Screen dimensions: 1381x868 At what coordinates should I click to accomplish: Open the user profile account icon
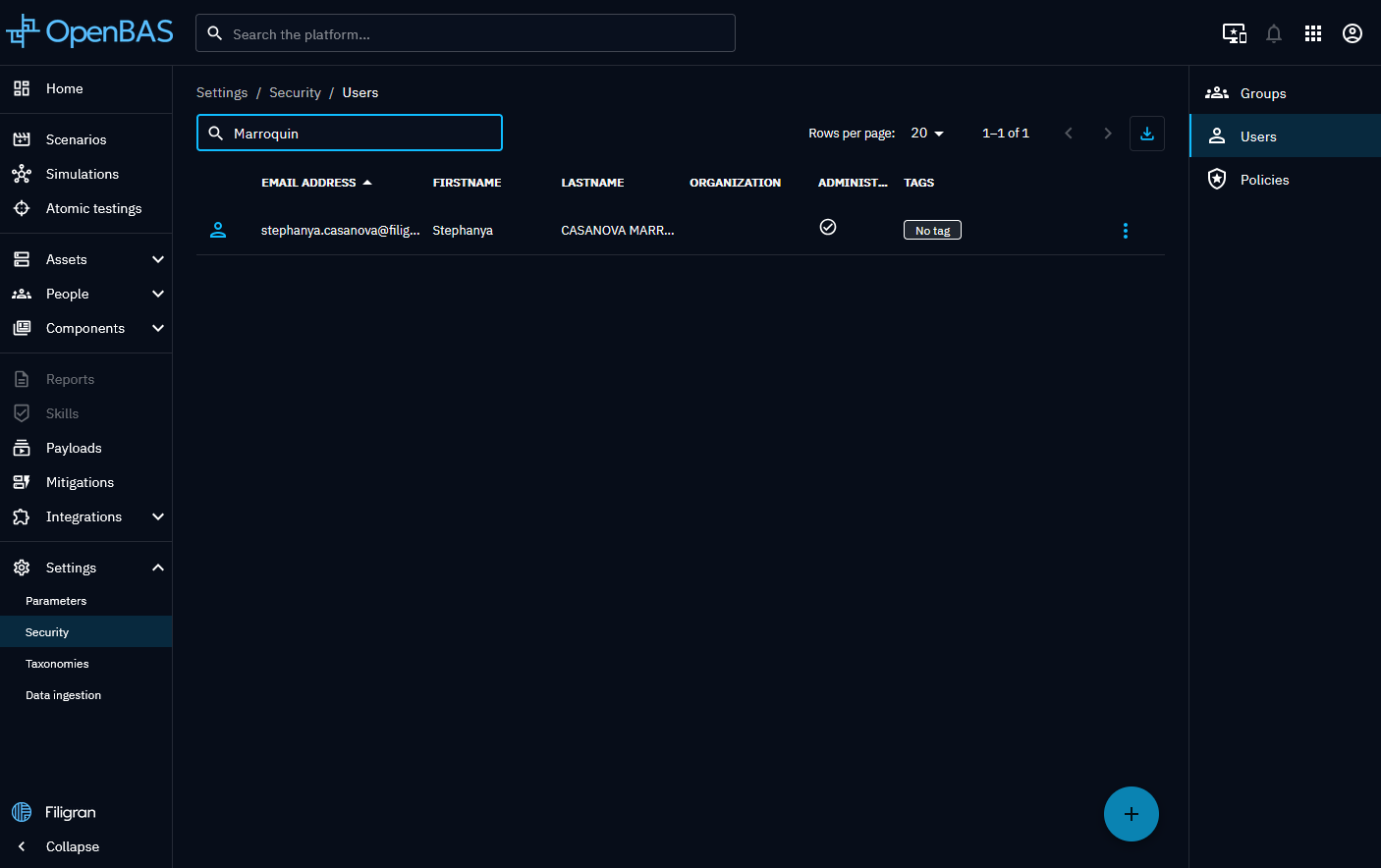click(1352, 34)
